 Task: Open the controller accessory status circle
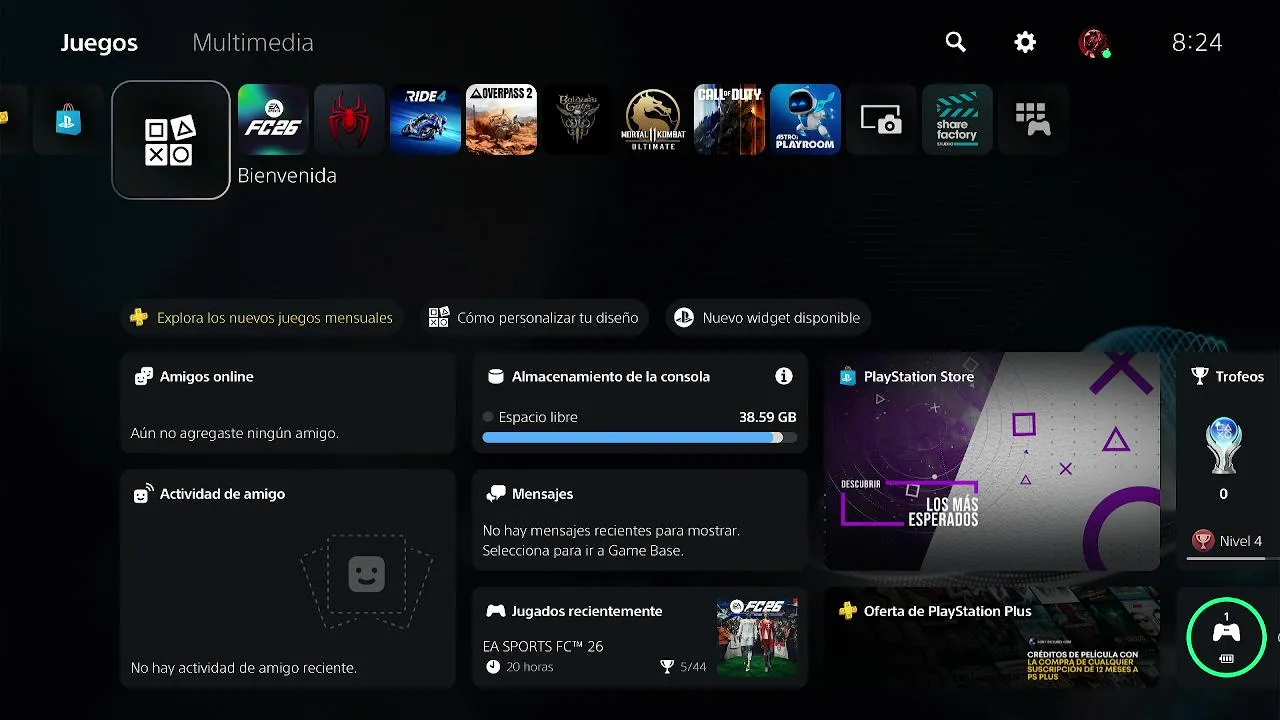coord(1226,636)
